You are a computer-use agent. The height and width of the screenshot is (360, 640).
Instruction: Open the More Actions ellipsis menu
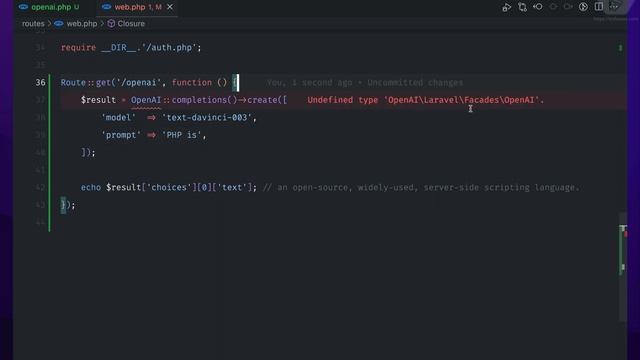[x=614, y=7]
